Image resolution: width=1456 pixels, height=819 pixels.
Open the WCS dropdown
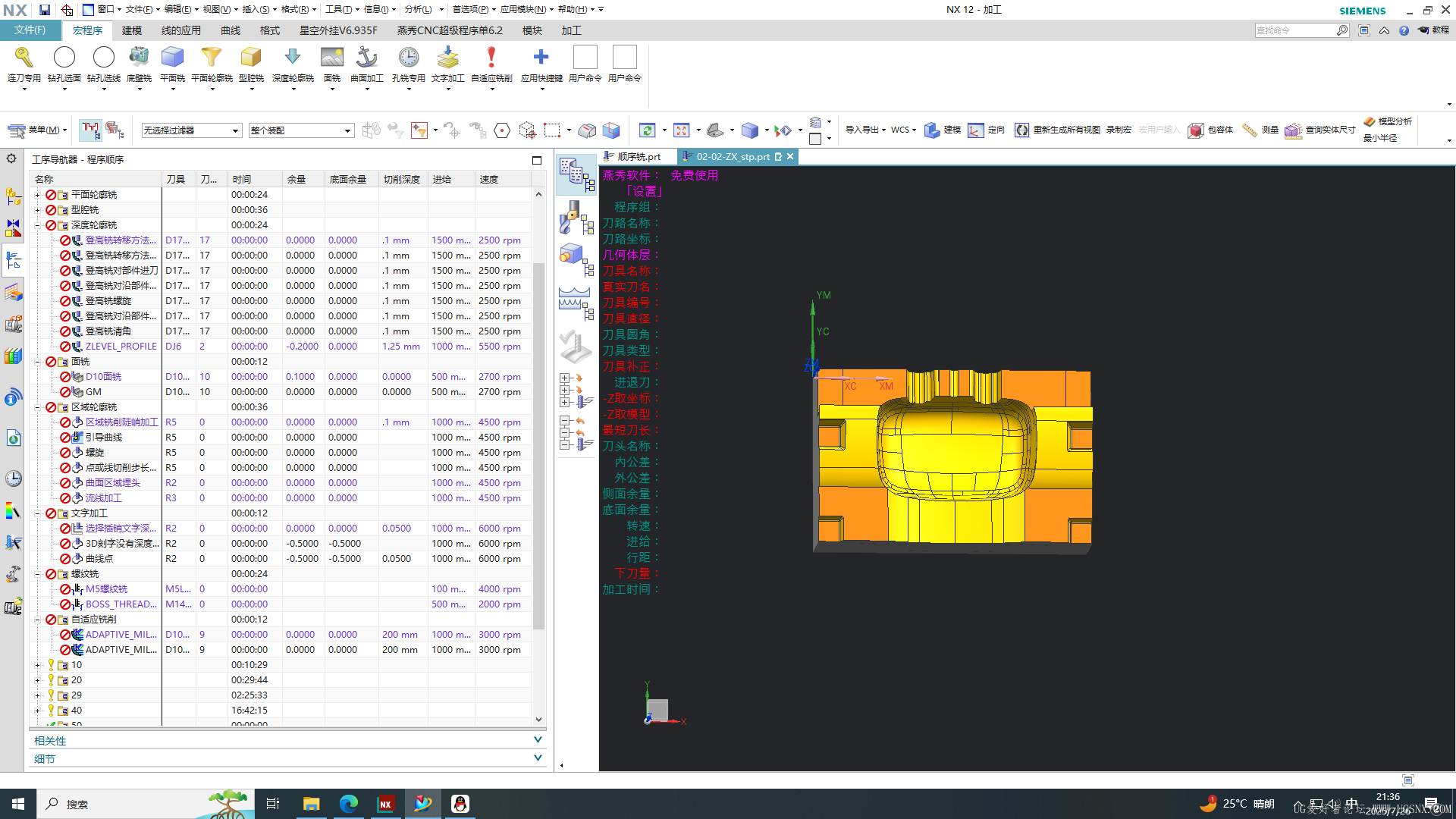[x=903, y=130]
